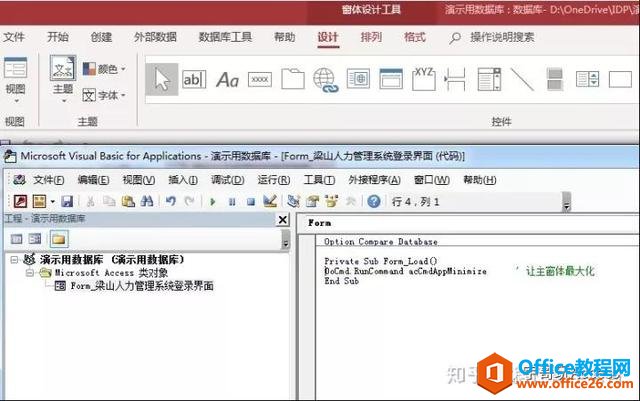This screenshot has height=401, width=640.
Task: Open VBA 视图(V) menu
Action: coord(139,180)
